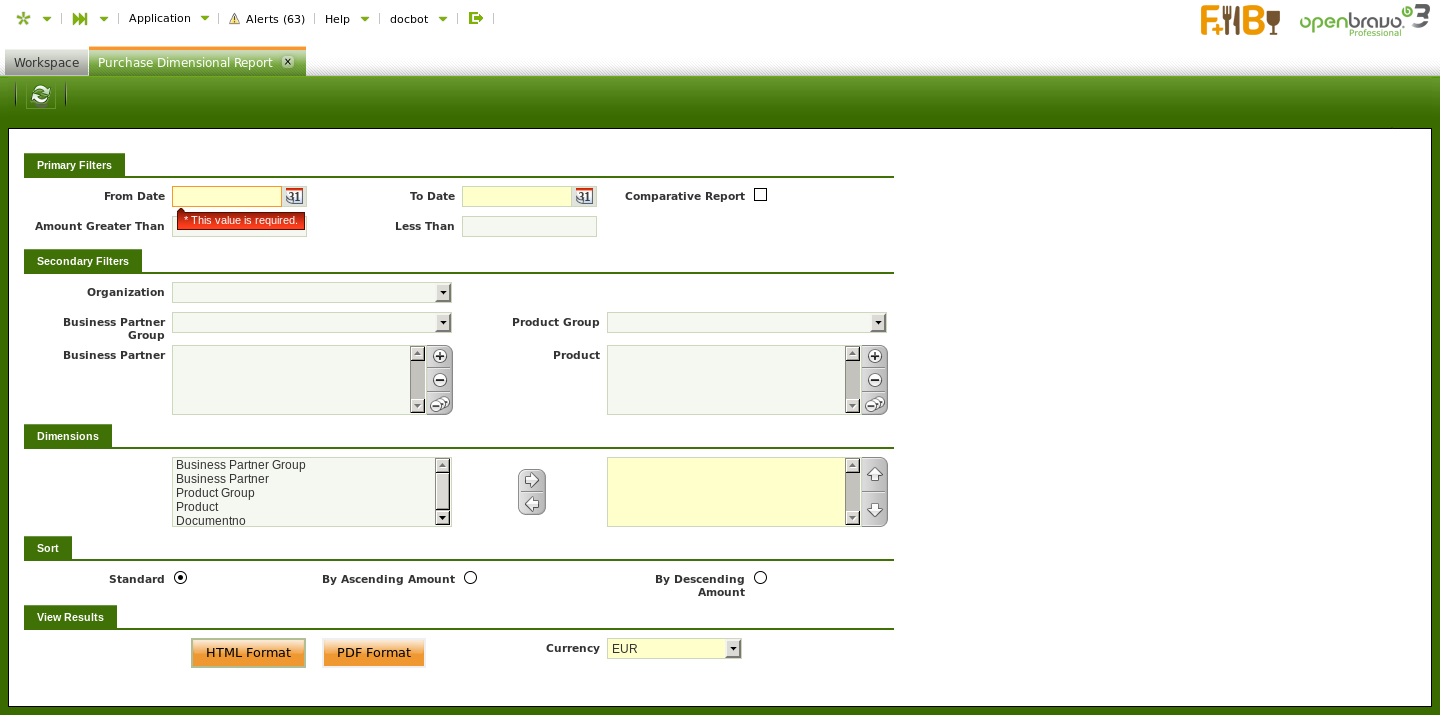1440x715 pixels.
Task: Select the By Descending Amount sort option
Action: (760, 578)
